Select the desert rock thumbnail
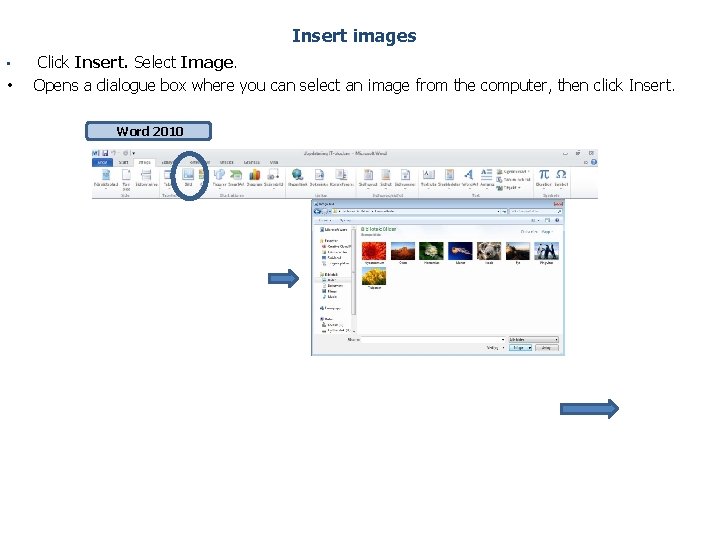 click(403, 251)
